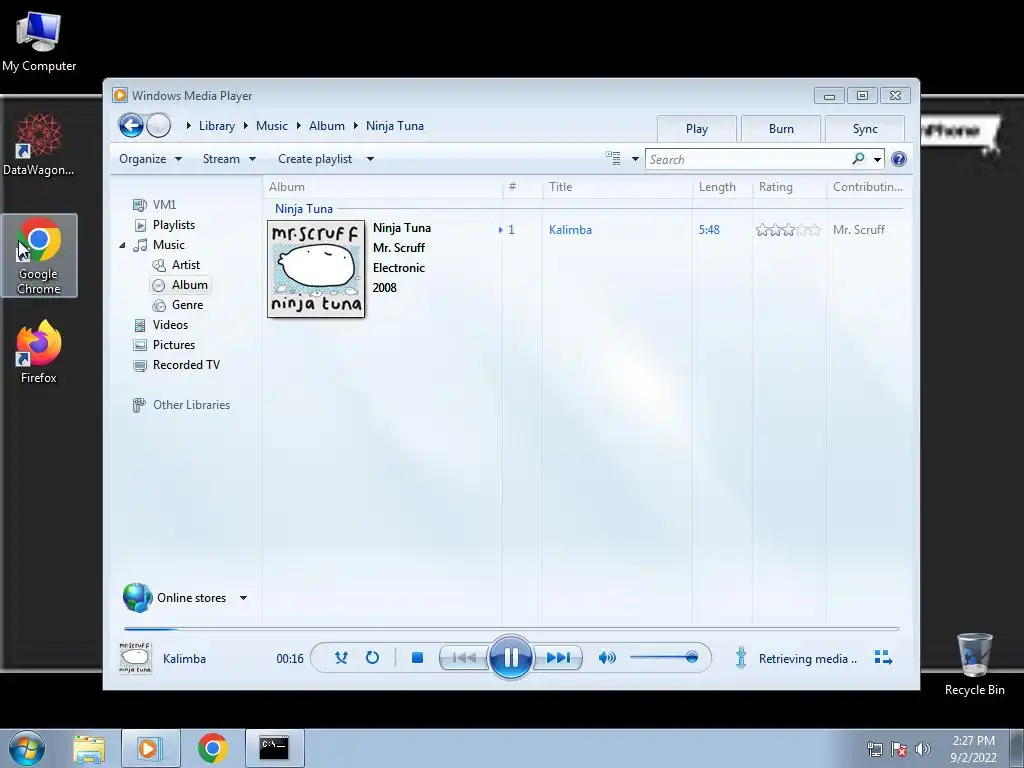
Task: Click the search magnifier icon
Action: (858, 159)
